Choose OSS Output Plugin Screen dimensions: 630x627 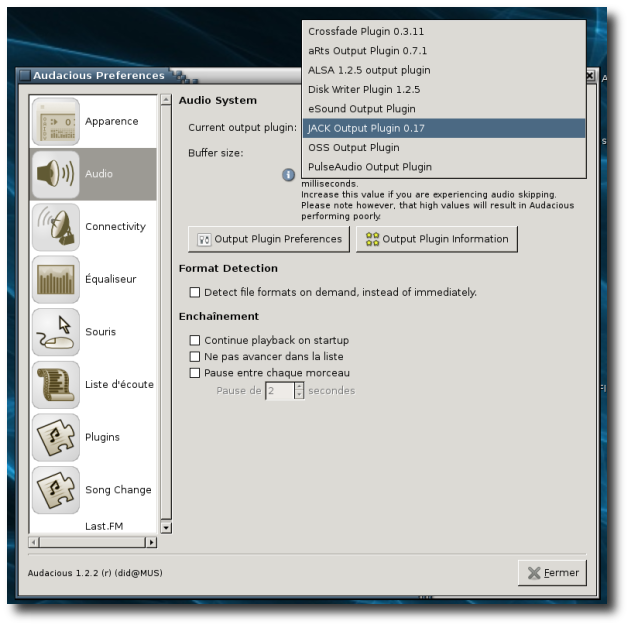tap(444, 147)
